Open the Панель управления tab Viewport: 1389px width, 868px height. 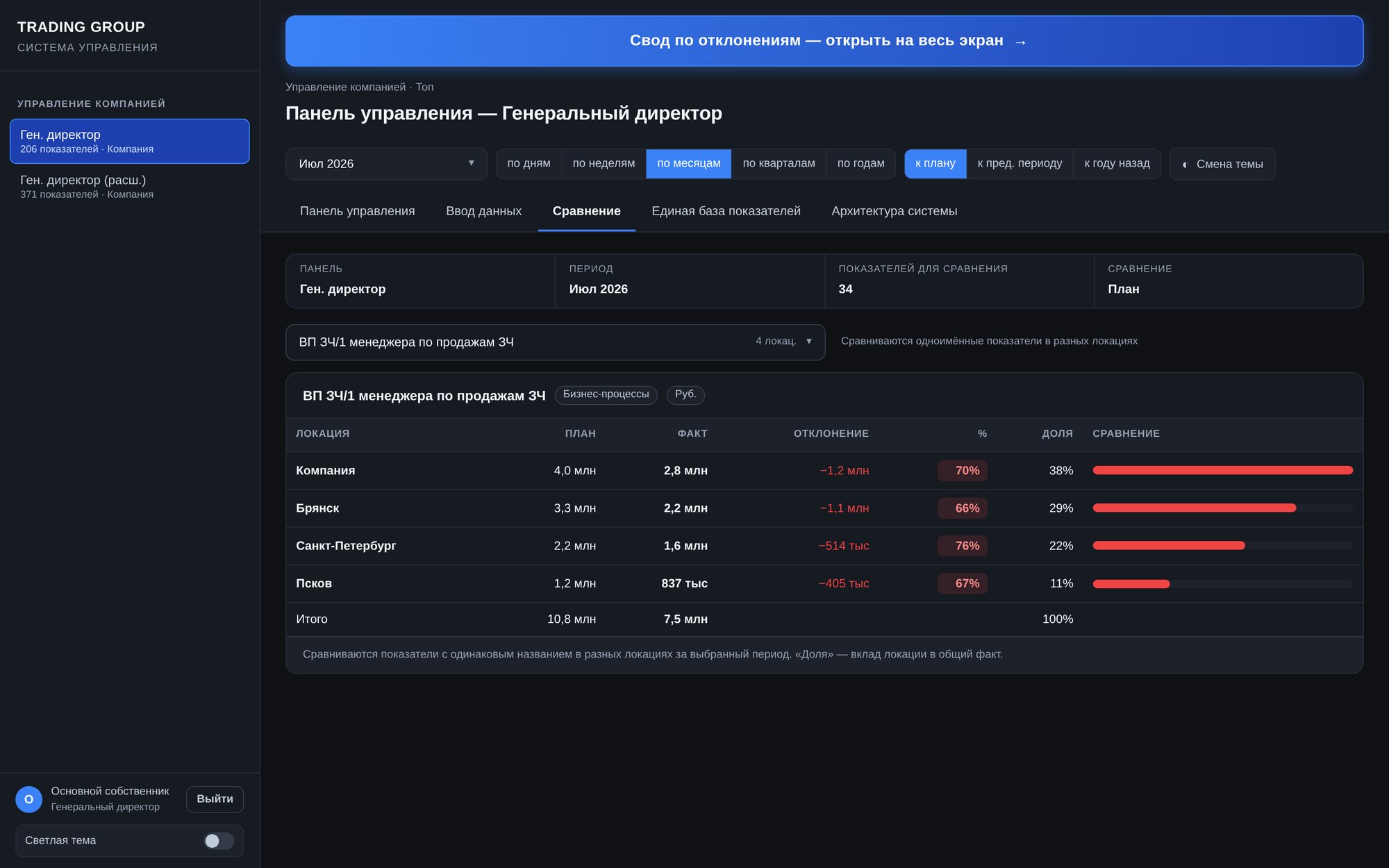click(x=357, y=211)
